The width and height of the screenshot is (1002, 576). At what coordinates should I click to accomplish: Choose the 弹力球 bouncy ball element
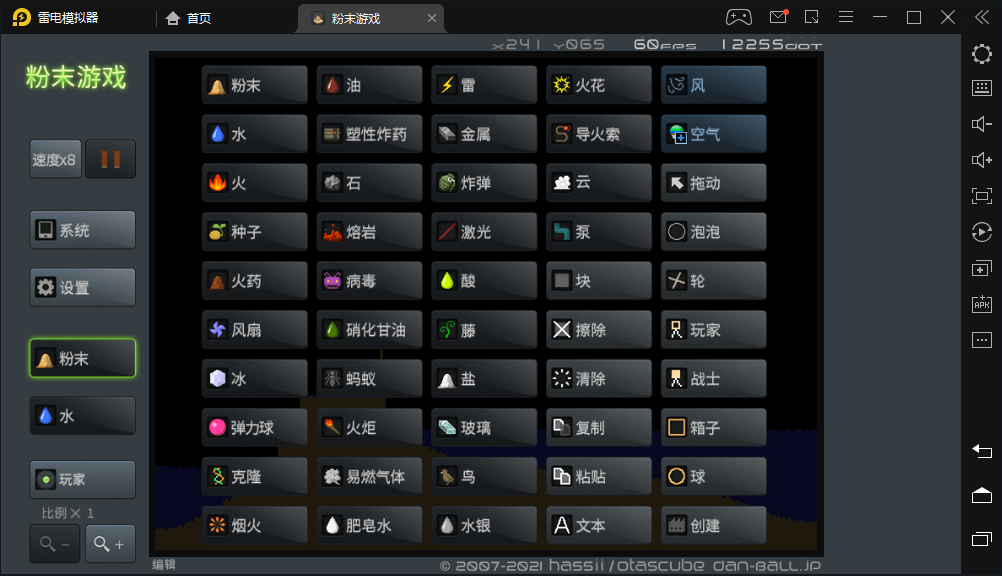click(254, 428)
